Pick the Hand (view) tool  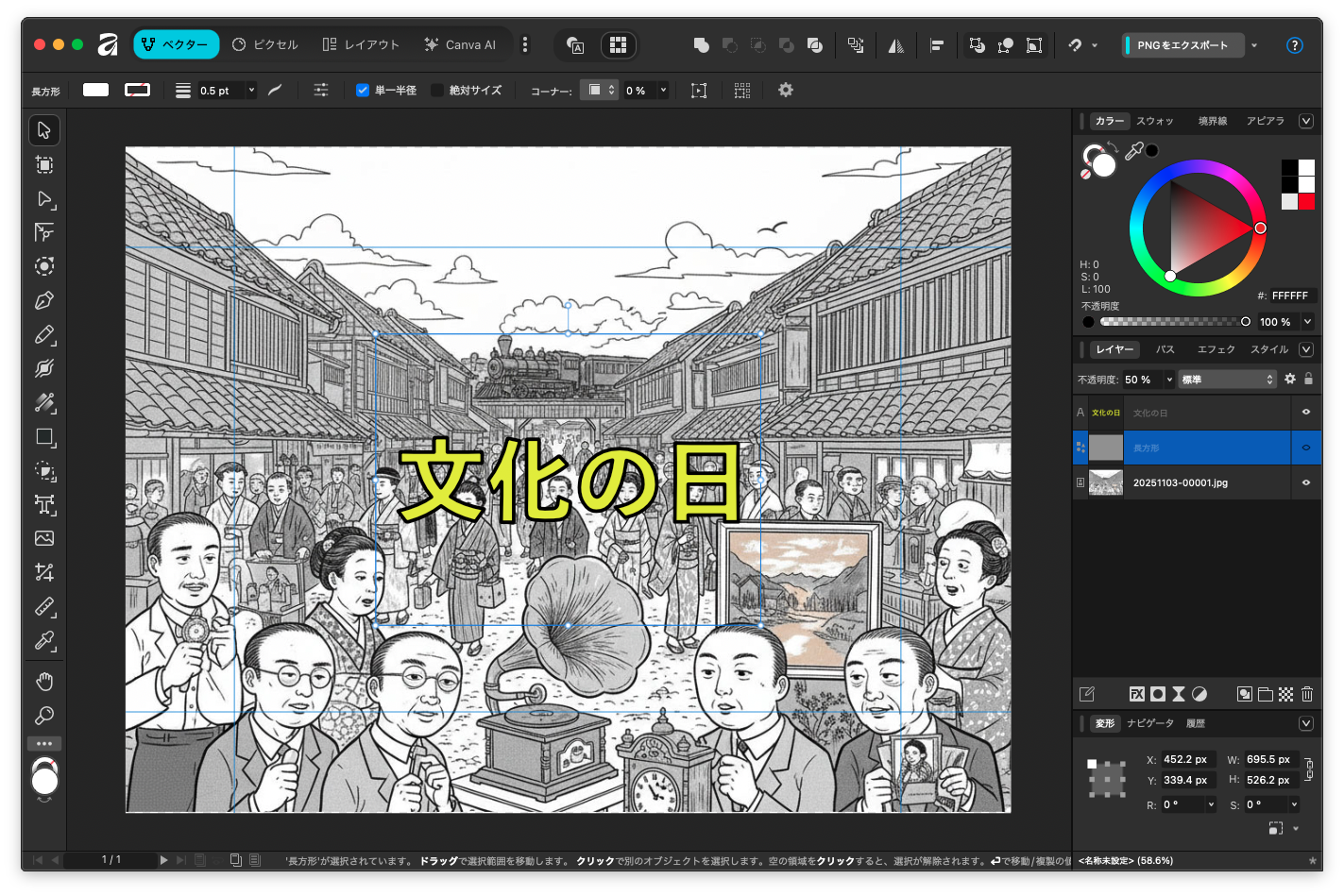pyautogui.click(x=44, y=682)
